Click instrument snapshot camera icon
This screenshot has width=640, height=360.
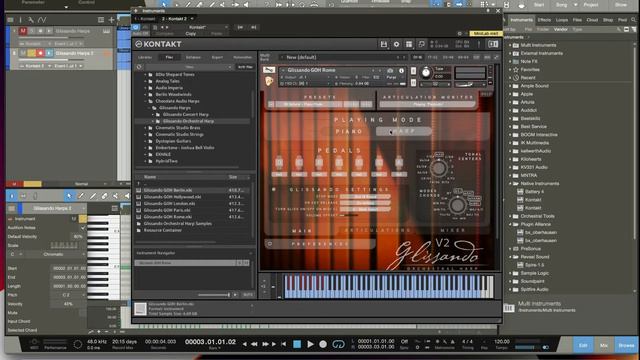390,71
